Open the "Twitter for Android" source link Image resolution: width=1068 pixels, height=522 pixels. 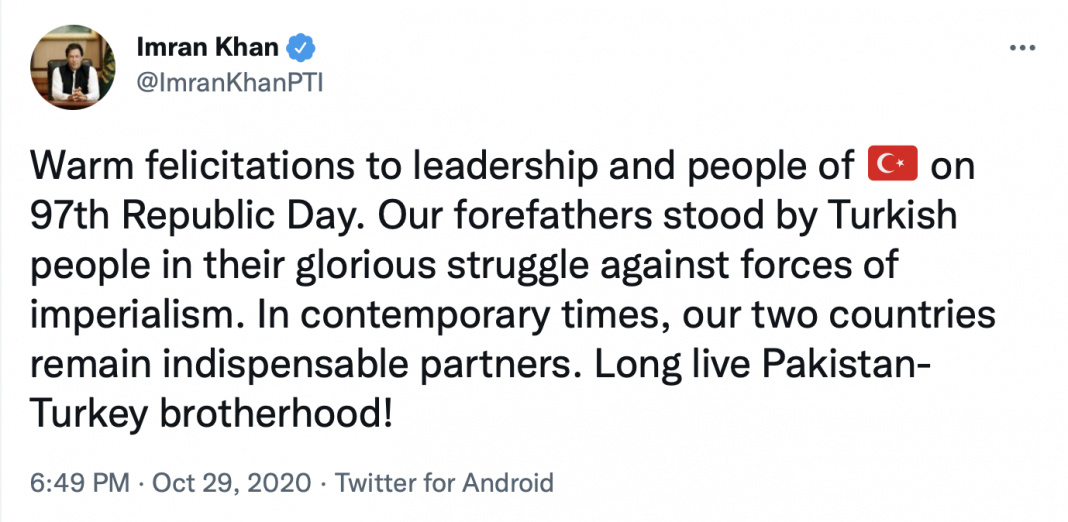click(x=444, y=483)
